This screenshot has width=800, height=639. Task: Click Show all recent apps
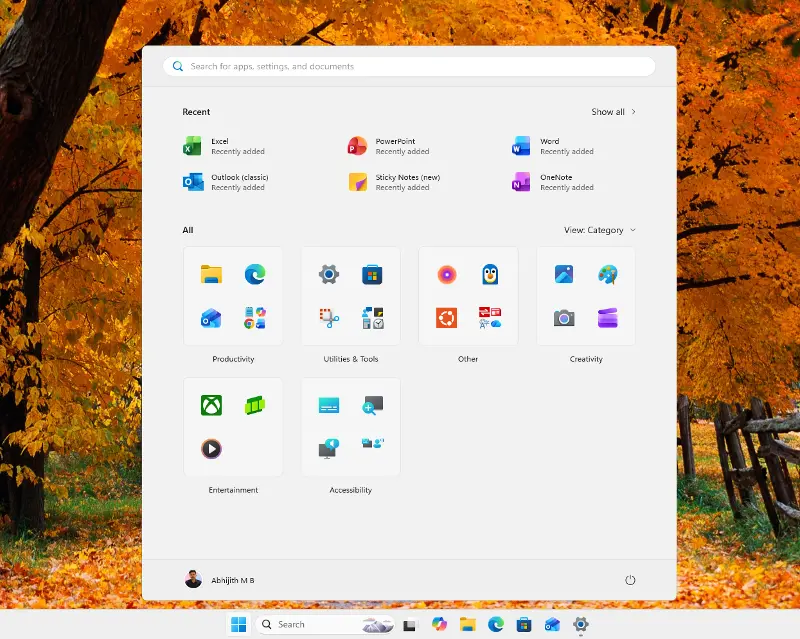tap(613, 112)
